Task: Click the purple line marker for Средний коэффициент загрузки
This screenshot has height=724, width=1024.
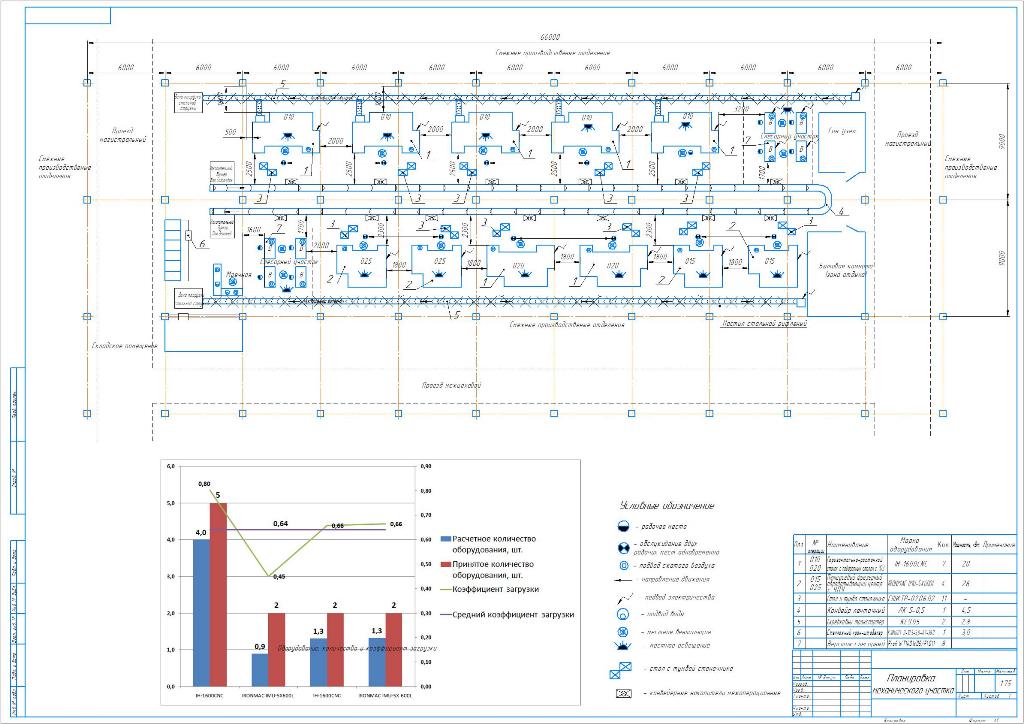Action: point(445,614)
